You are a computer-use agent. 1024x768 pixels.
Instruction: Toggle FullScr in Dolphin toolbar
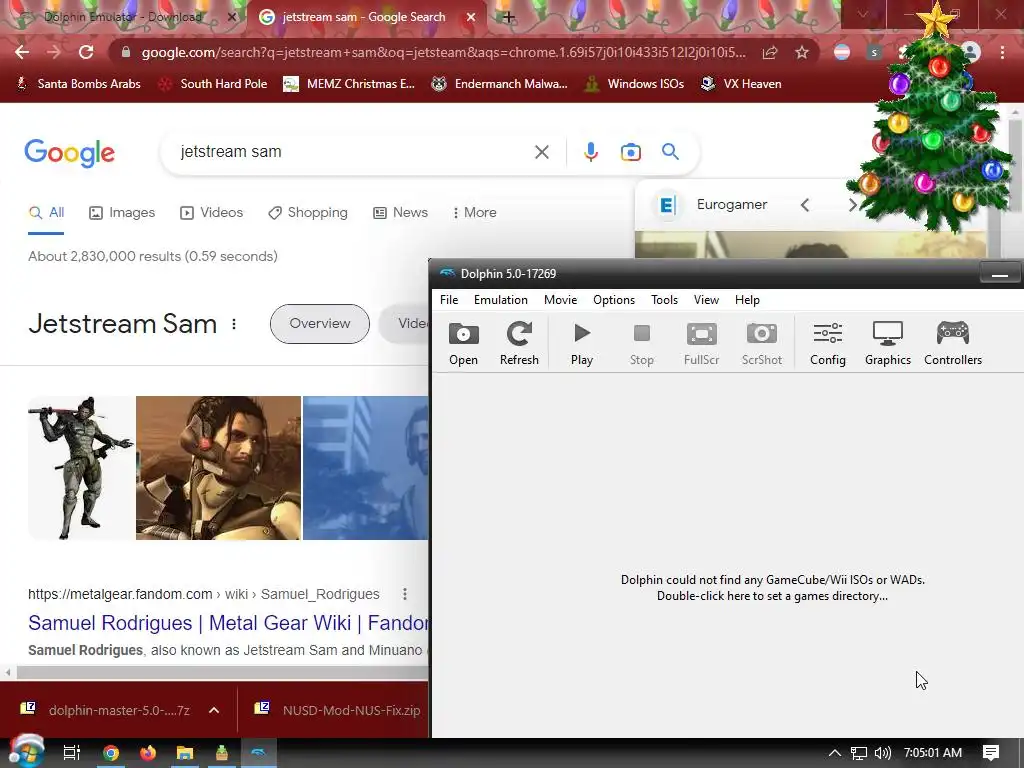pos(701,344)
